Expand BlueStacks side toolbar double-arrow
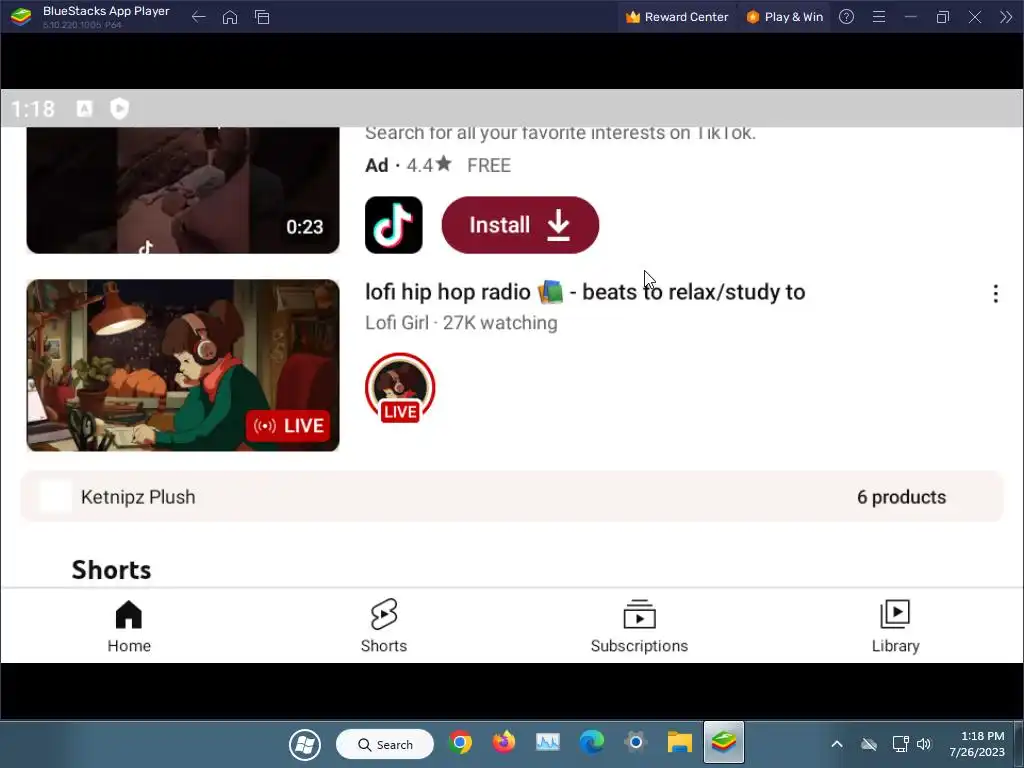The height and width of the screenshot is (768, 1024). [x=1006, y=17]
